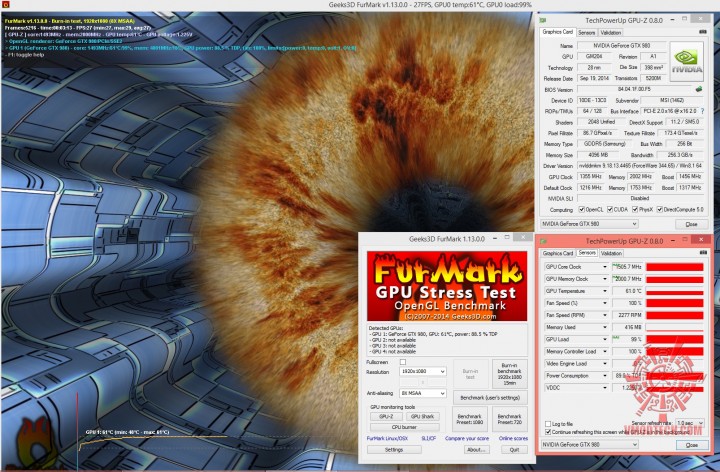The height and width of the screenshot is (472, 720).
Task: Open Validation tab in lower GPU-Z window
Action: tap(611, 253)
